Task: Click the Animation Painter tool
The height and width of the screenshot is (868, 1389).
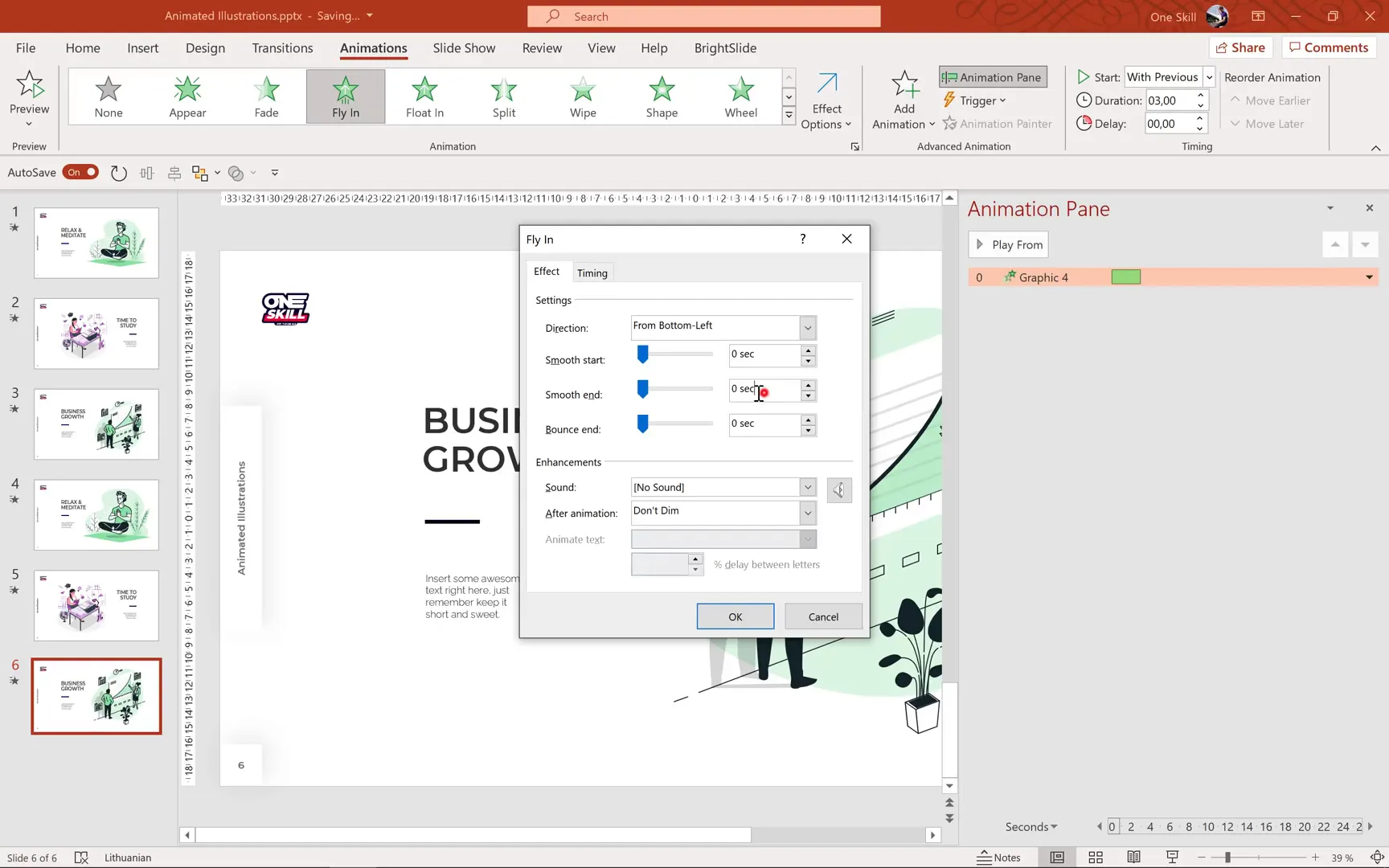Action: point(998,123)
